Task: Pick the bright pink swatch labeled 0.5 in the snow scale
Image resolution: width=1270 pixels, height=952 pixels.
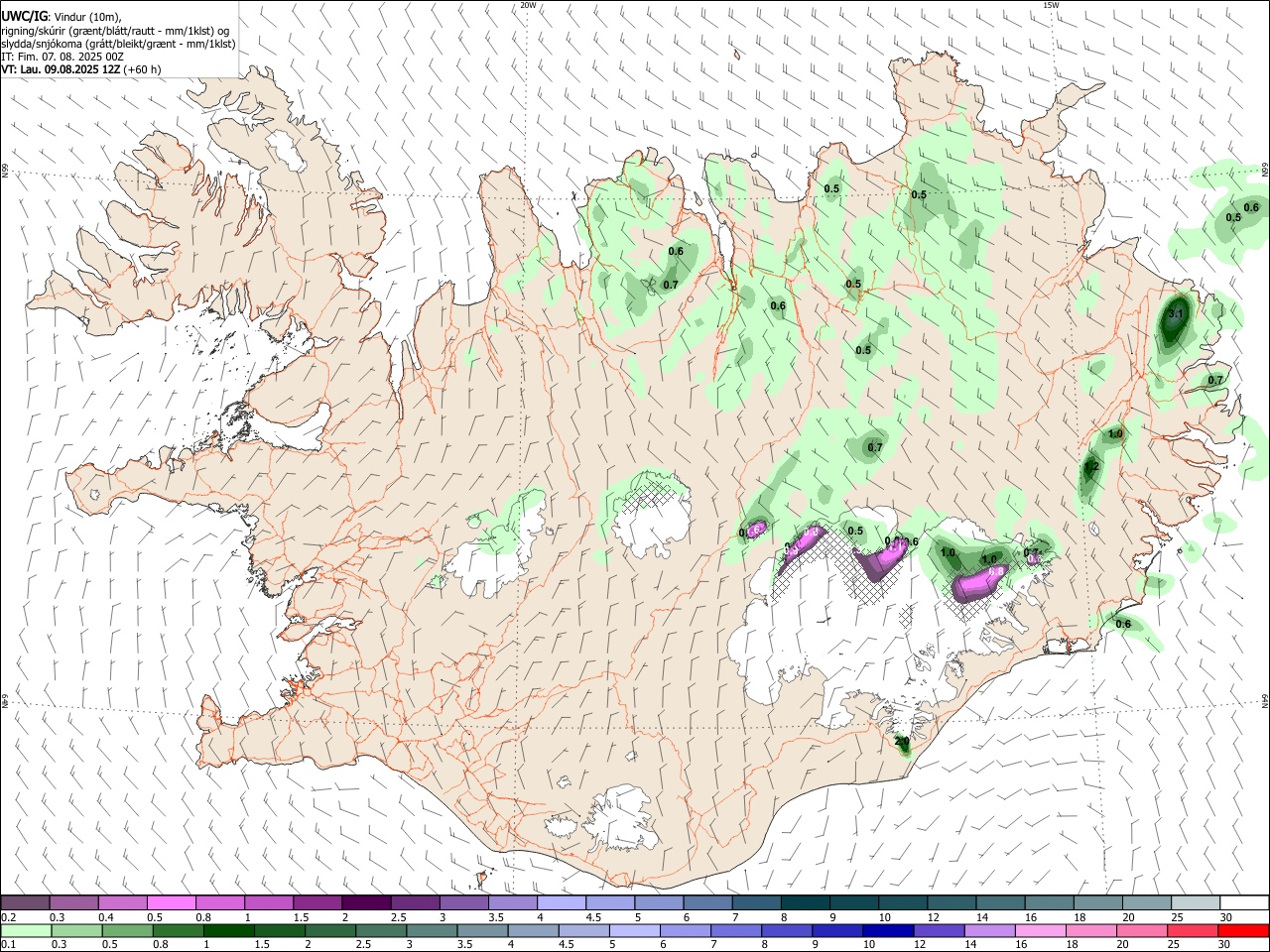Action: tap(171, 903)
